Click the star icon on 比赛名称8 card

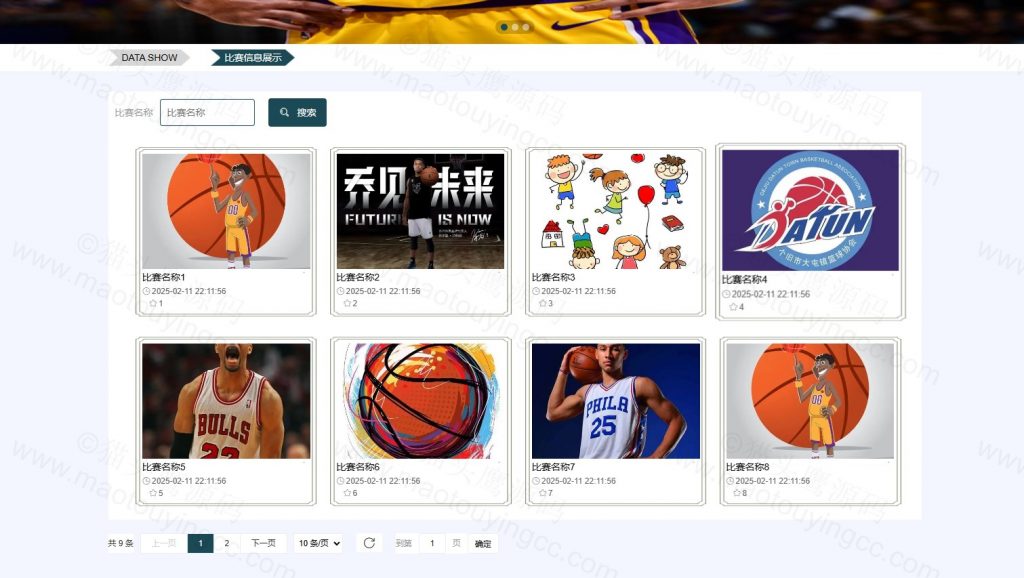pyautogui.click(x=737, y=493)
